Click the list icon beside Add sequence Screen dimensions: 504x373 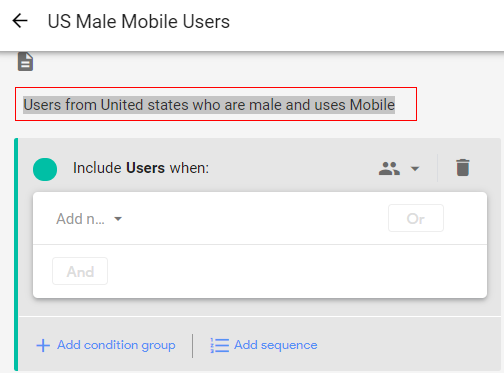coord(220,345)
